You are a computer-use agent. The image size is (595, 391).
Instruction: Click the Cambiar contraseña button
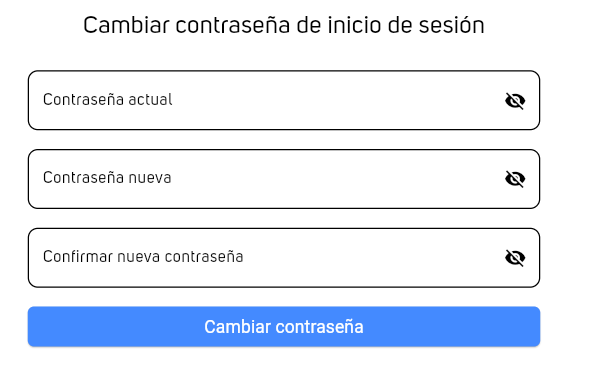tap(284, 326)
